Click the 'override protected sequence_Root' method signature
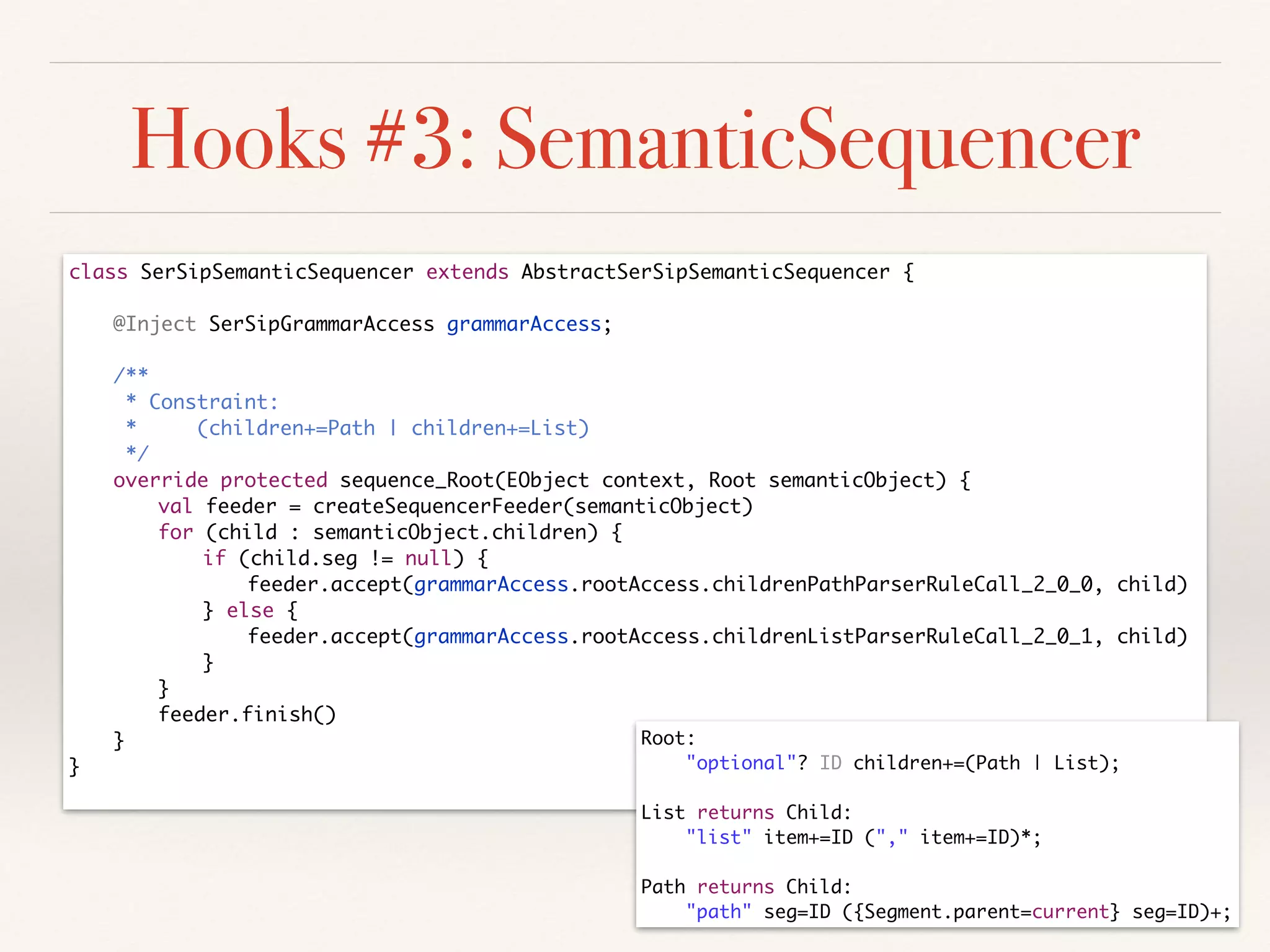Screen dimensions: 1270x952 tap(542, 480)
